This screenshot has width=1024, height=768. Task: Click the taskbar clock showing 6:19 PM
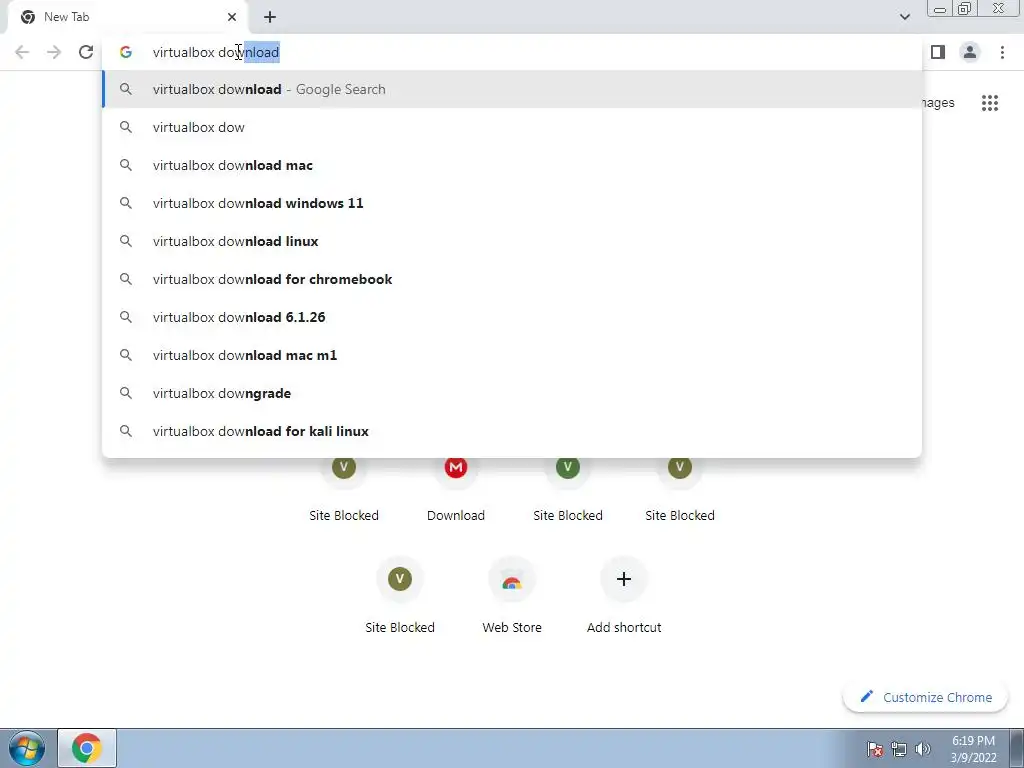(973, 749)
